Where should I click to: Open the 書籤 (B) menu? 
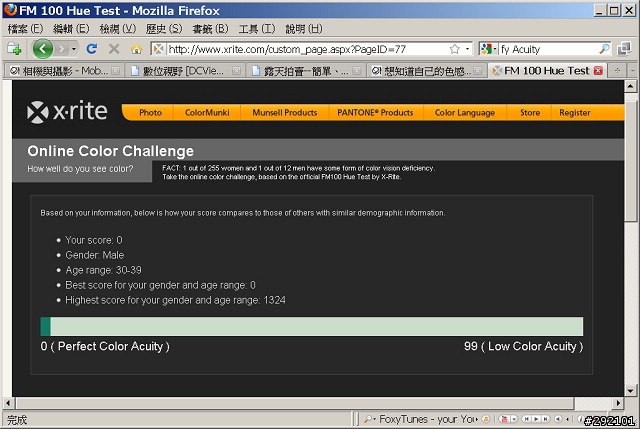click(210, 29)
